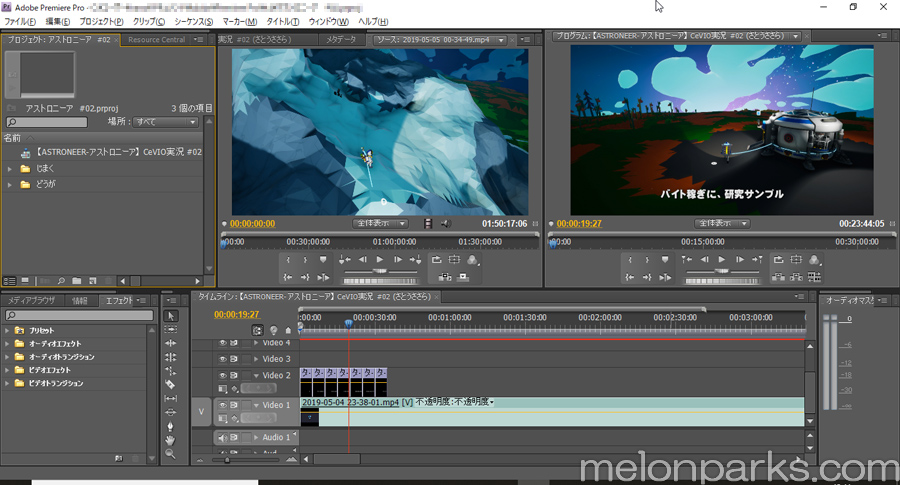Select the Selection arrow tool
This screenshot has height=485, width=900.
click(x=170, y=316)
